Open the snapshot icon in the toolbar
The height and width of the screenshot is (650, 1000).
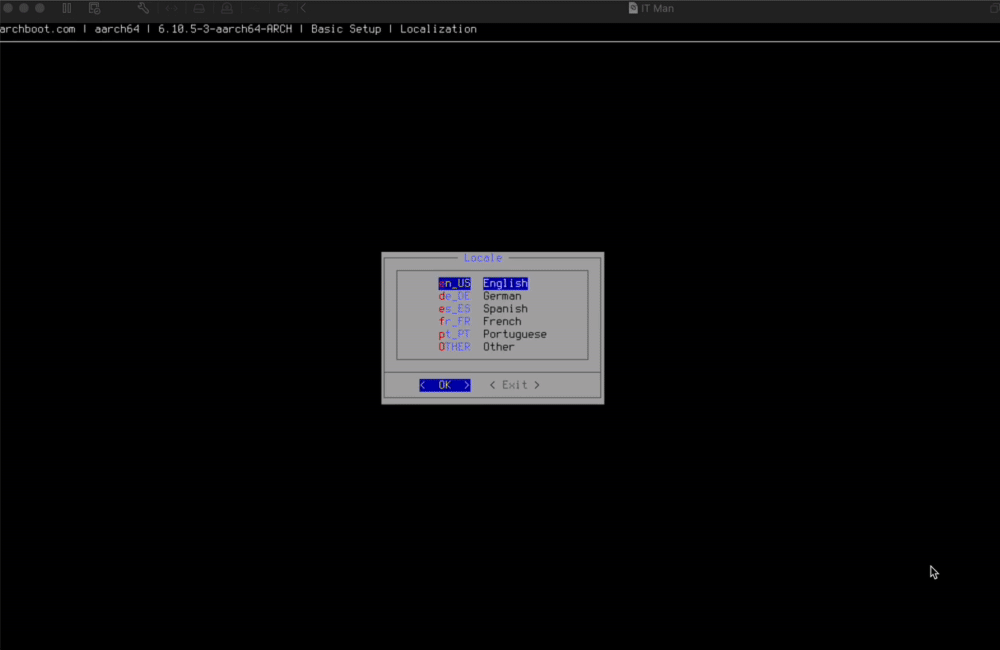[95, 7]
